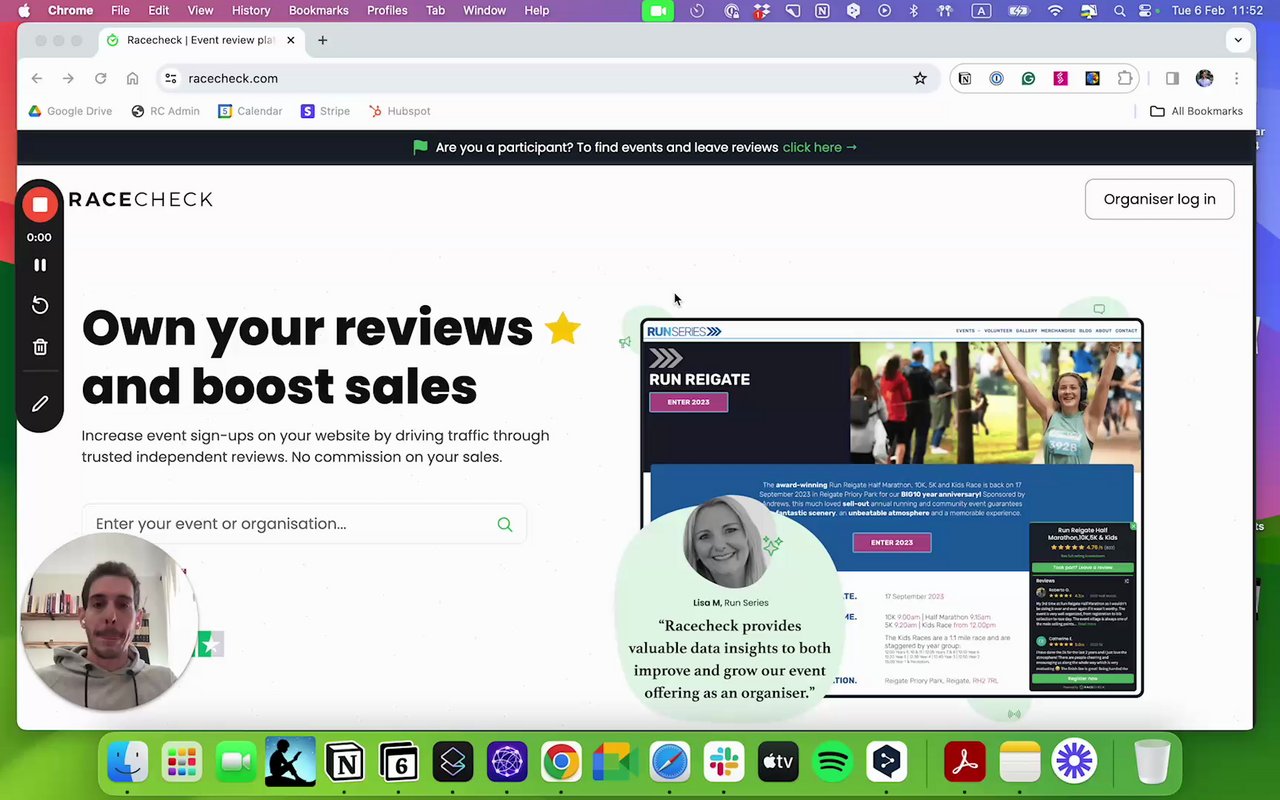Open the History menu
The image size is (1280, 800).
click(x=251, y=10)
